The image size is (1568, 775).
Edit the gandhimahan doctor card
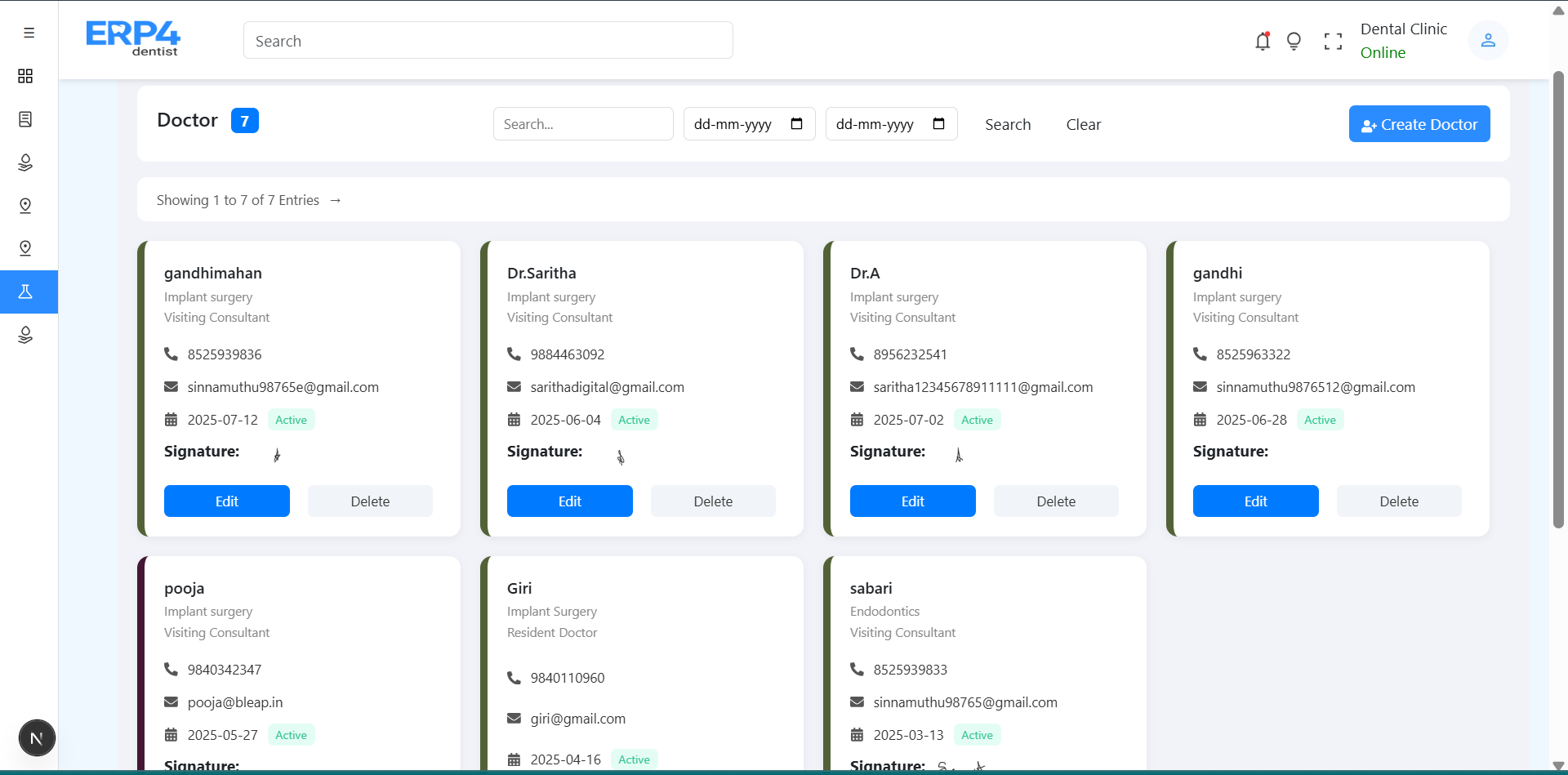[x=227, y=501]
